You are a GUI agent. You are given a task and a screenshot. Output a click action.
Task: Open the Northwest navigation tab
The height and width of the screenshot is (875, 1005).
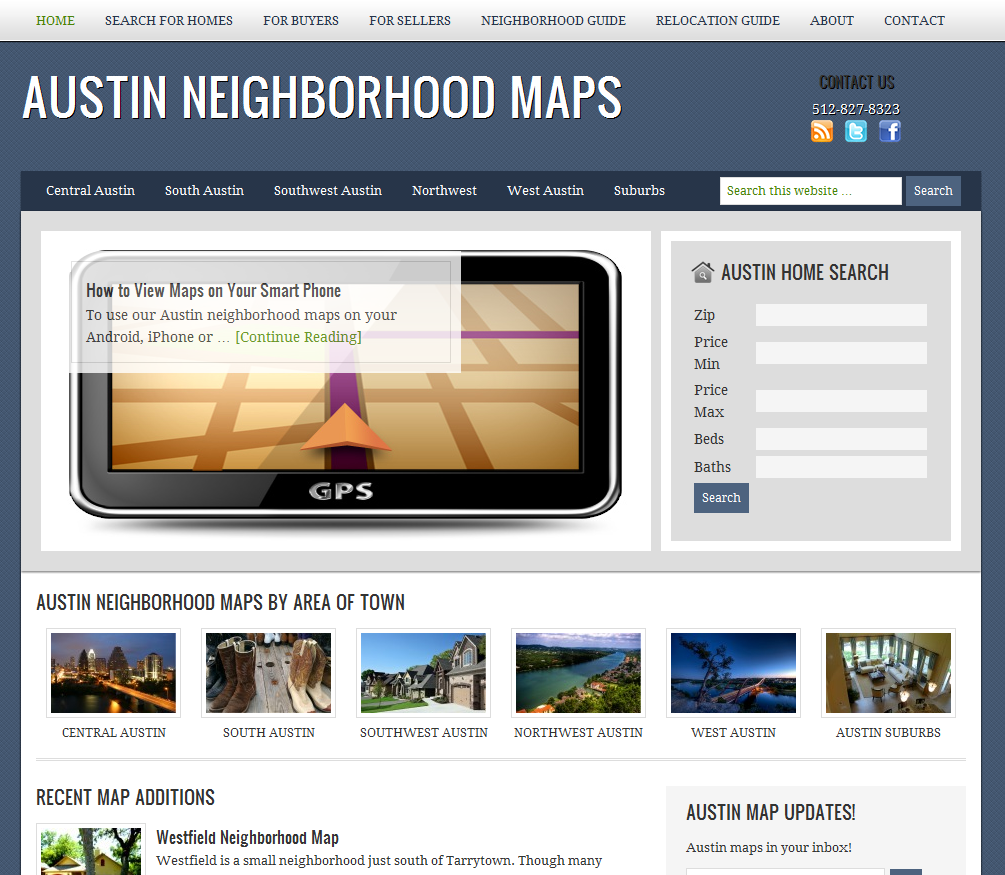tap(444, 191)
